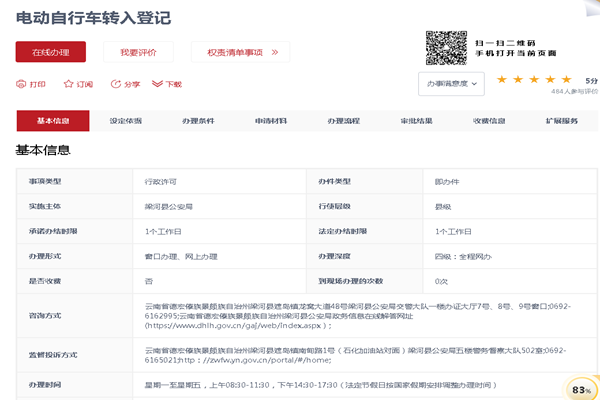Go to the 办理流程 tab
Screen dimensions: 600x400
343,121
